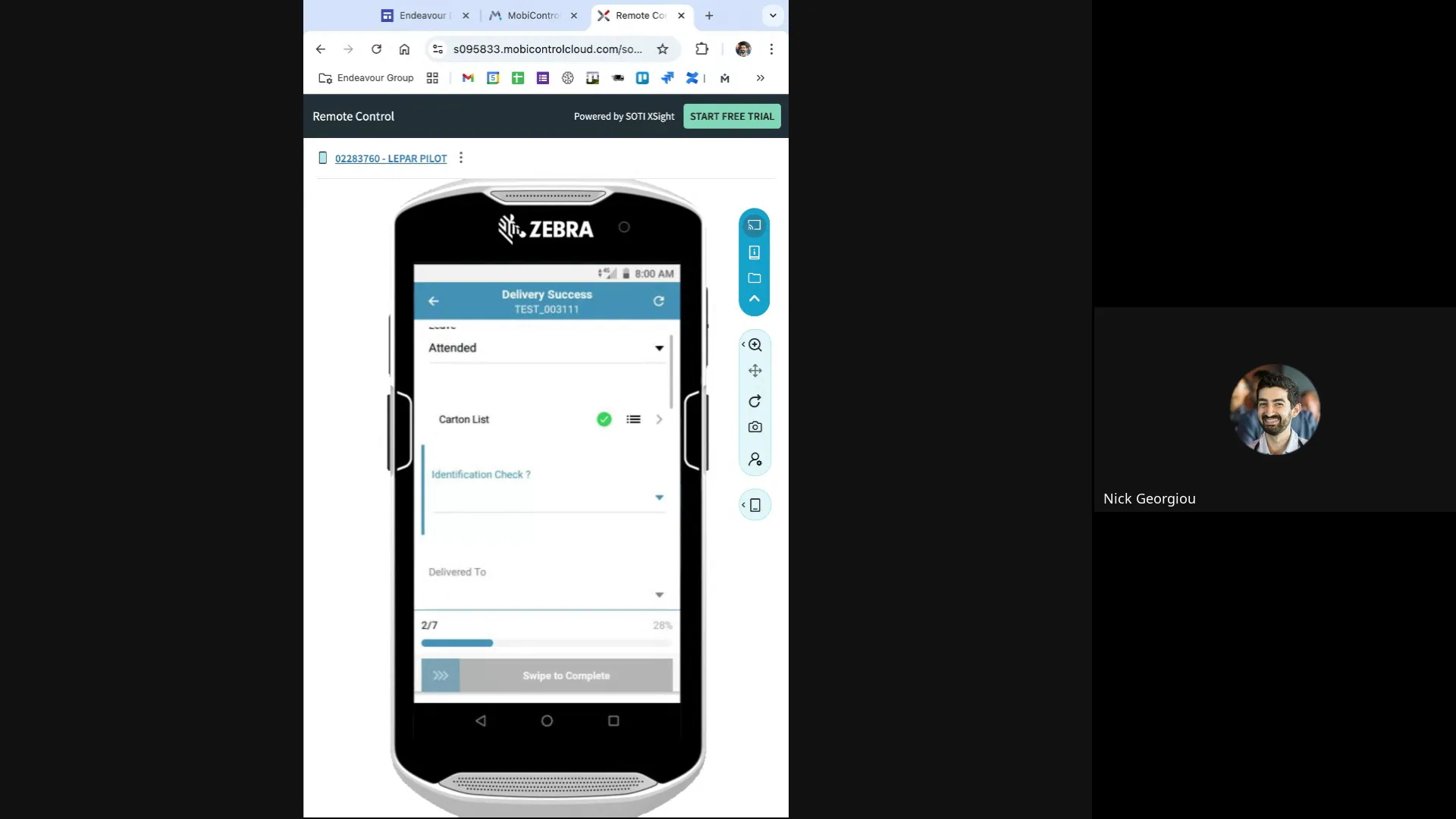
Task: Open the tab search dropdown arrow
Action: 773,15
